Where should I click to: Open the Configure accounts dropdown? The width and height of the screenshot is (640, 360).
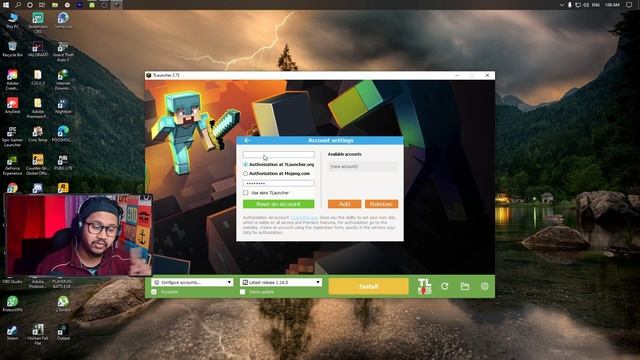pos(192,282)
